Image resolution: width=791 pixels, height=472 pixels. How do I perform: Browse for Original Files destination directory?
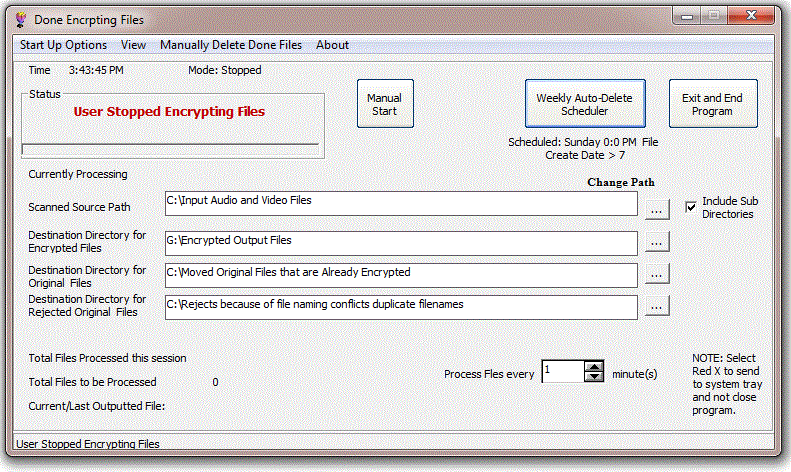[657, 274]
